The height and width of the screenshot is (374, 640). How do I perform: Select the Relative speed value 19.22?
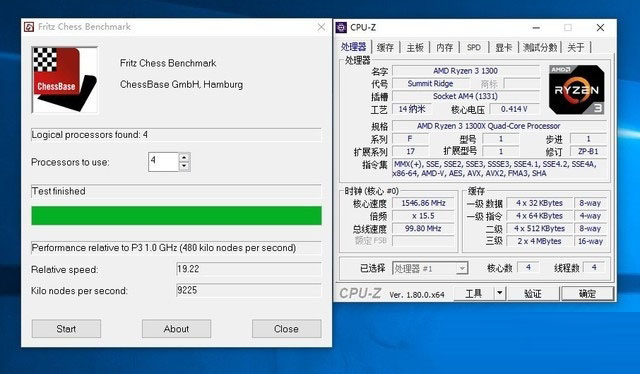pyautogui.click(x=249, y=269)
